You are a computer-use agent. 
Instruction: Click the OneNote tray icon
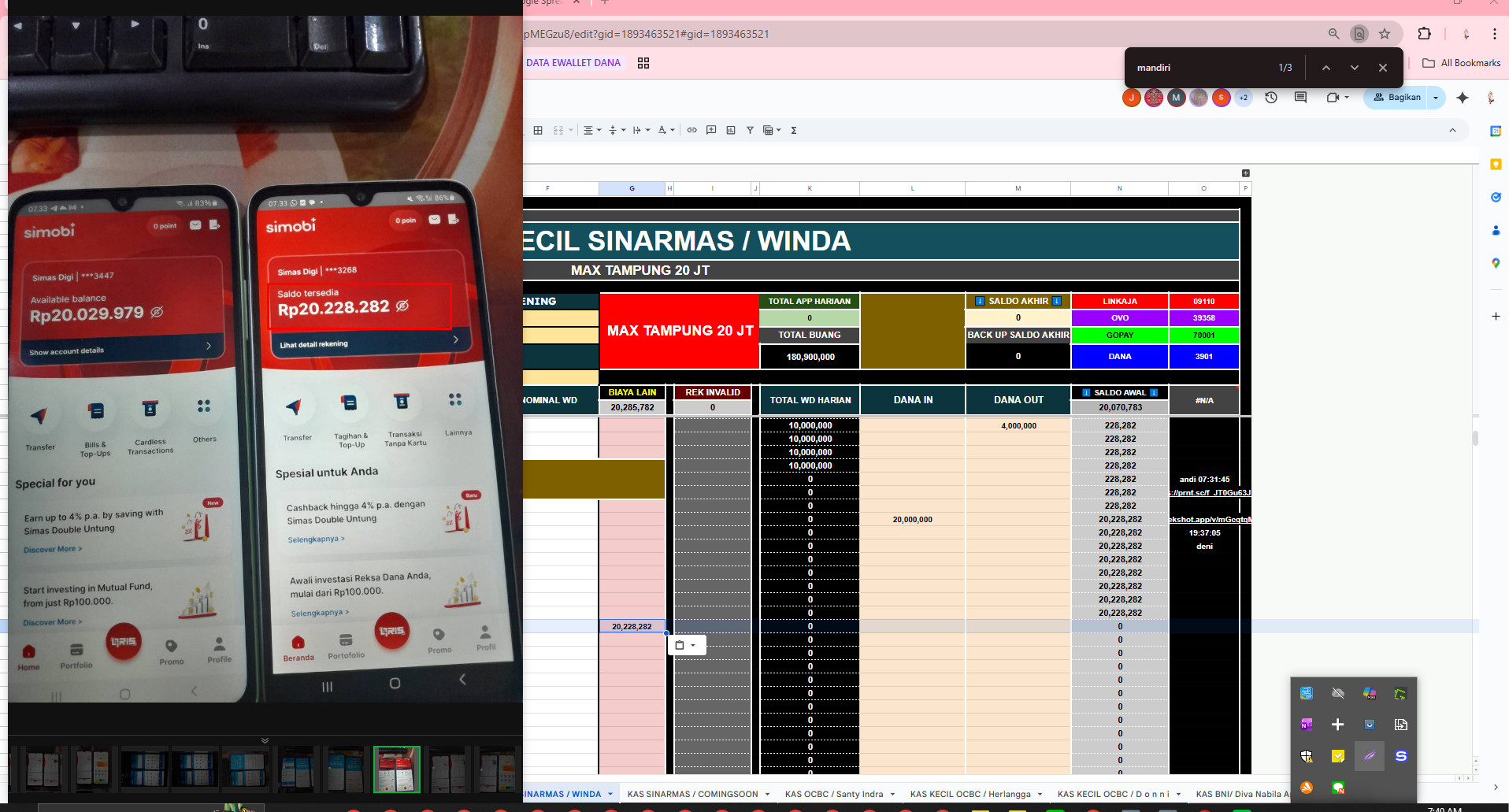click(x=1307, y=725)
